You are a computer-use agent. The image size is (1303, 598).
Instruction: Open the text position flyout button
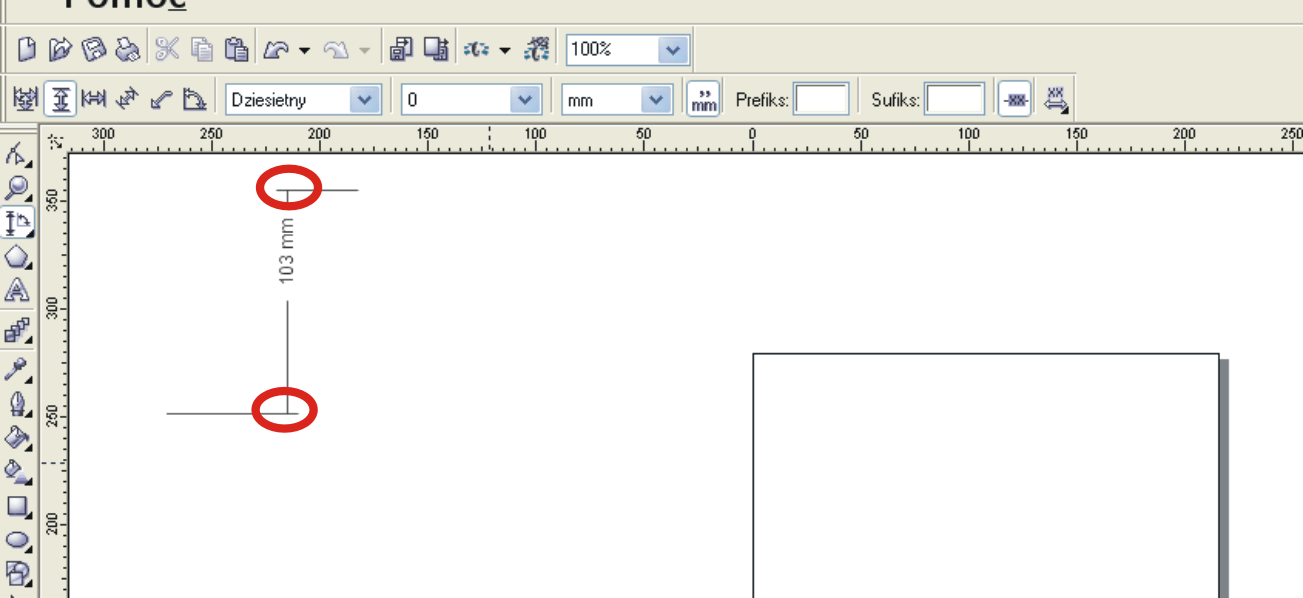(x=1056, y=99)
